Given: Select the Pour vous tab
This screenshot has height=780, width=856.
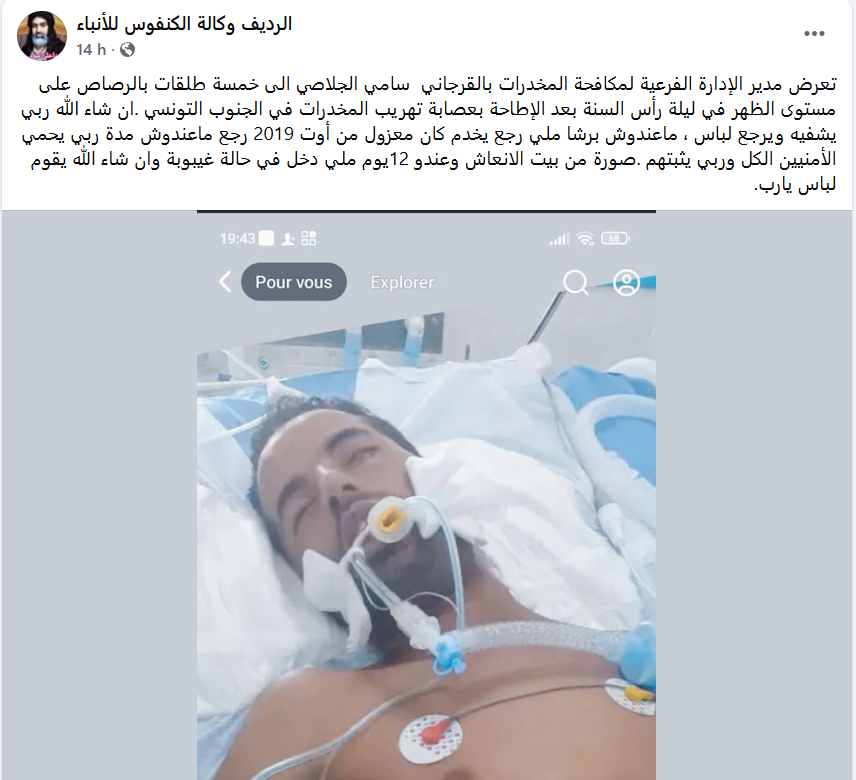Looking at the screenshot, I should click(294, 282).
